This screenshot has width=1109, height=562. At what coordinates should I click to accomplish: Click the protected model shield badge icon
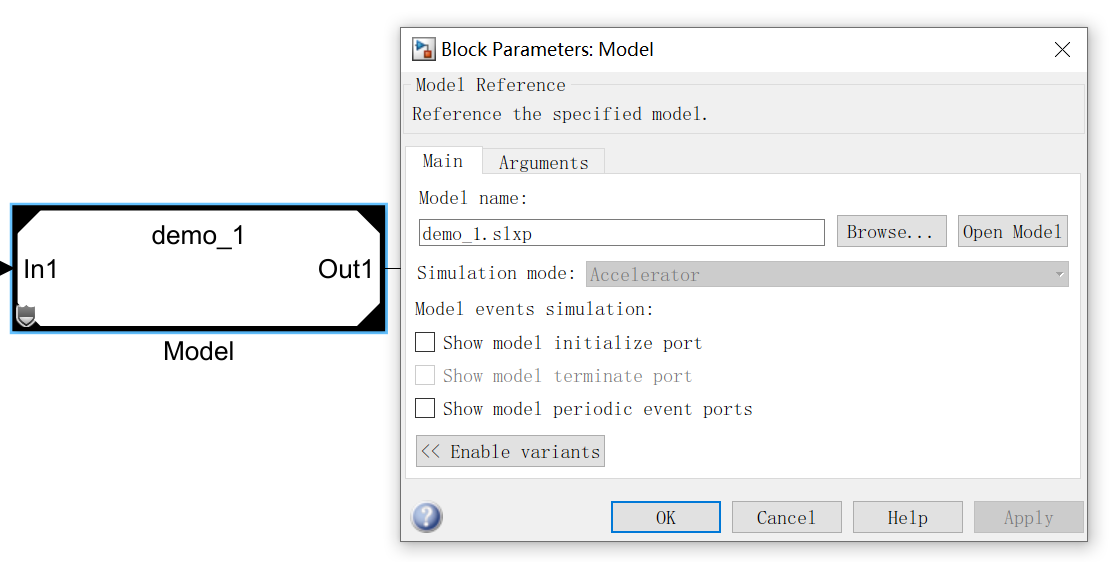point(27,317)
